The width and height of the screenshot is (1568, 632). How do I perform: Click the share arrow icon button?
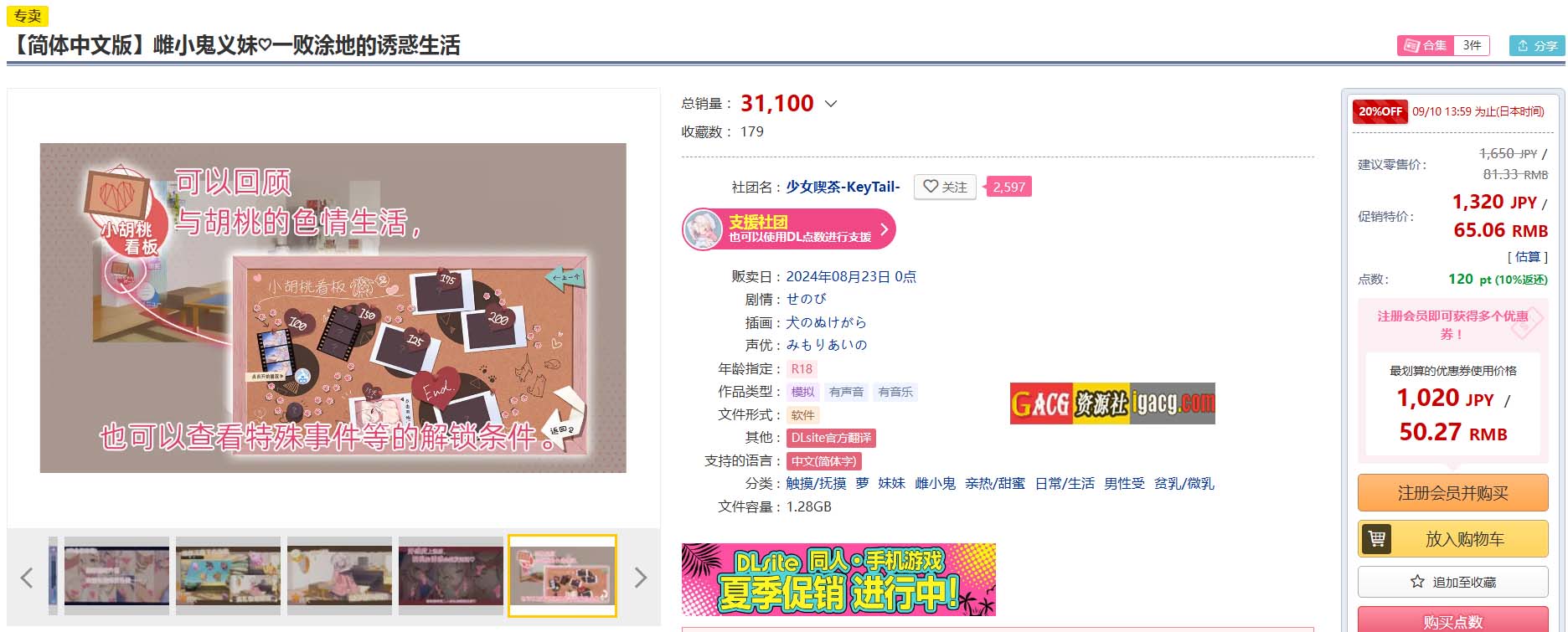(1536, 45)
